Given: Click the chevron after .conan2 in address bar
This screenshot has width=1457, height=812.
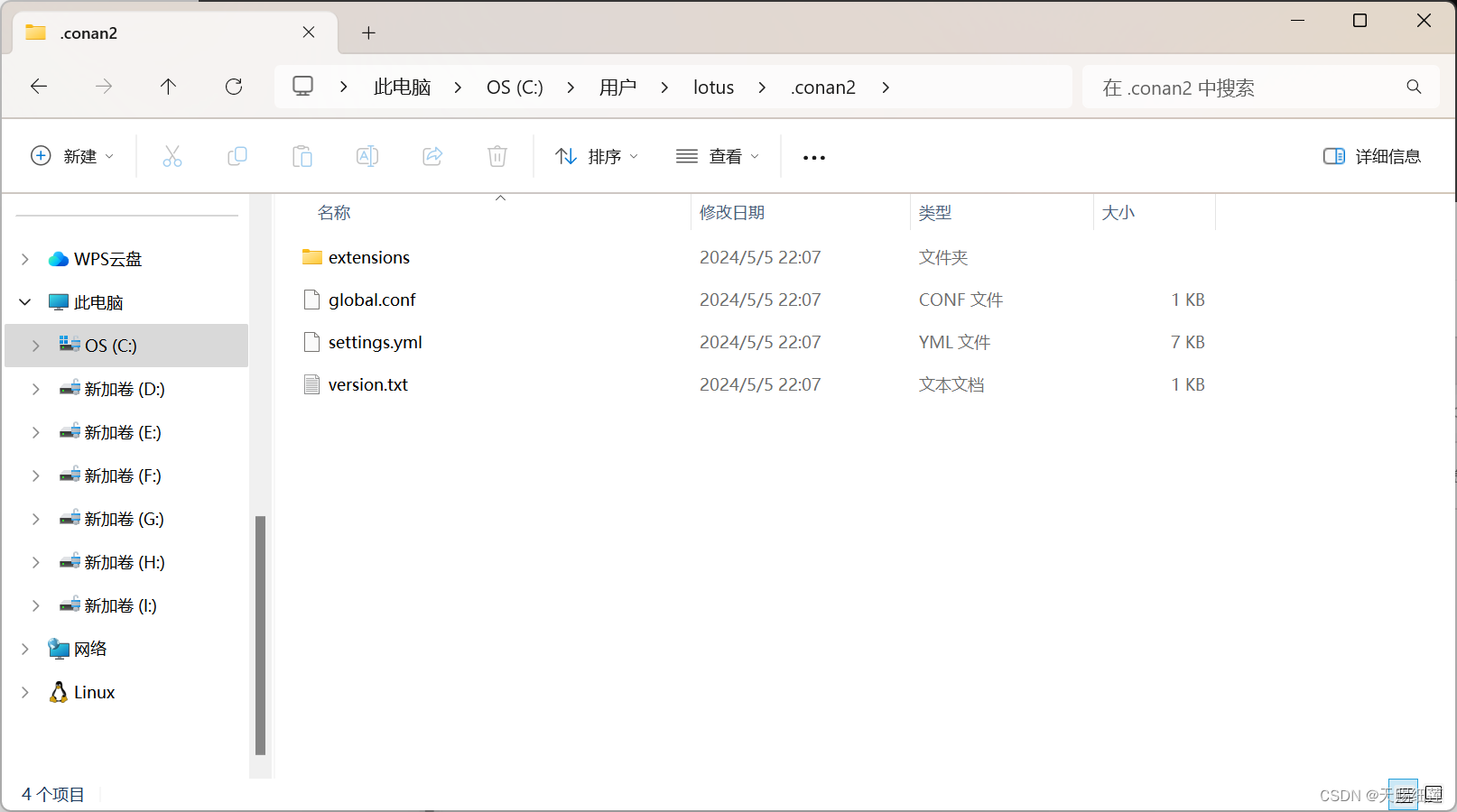Looking at the screenshot, I should click(886, 87).
